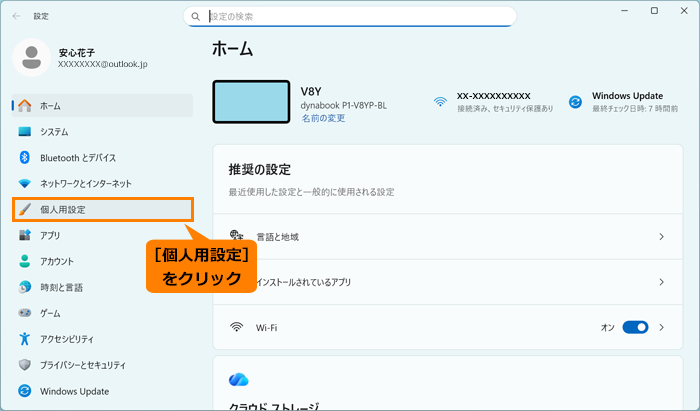Open ネットワークとインターネット category
This screenshot has height=411, width=700.
coord(102,183)
